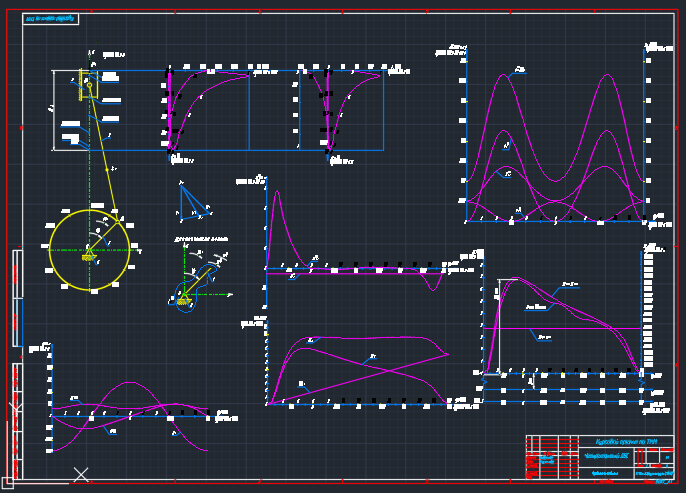The image size is (686, 493).
Task: Click the X-shaped crosshair marker near the bottom border
Action: click(x=81, y=473)
